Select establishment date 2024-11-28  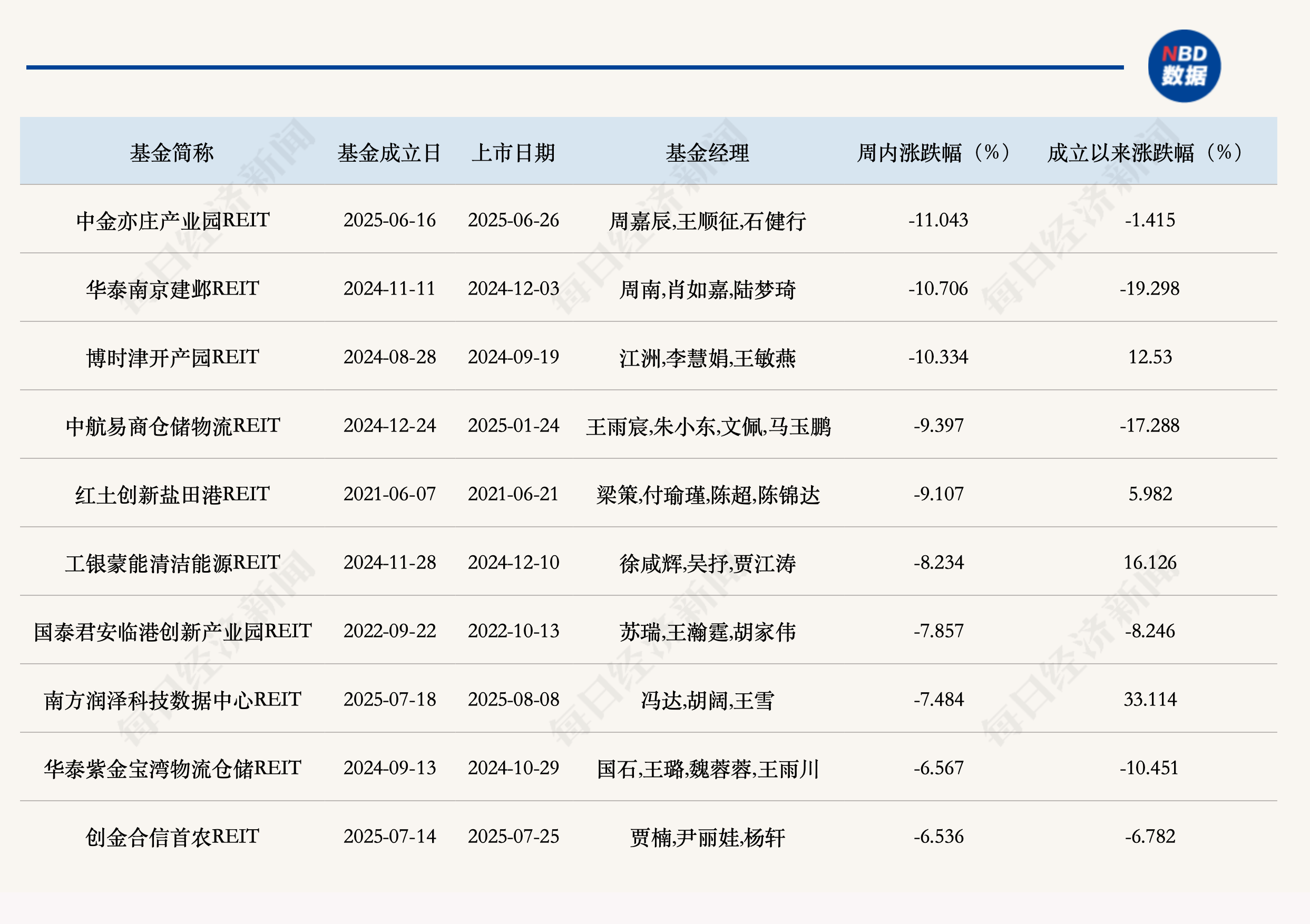390,563
